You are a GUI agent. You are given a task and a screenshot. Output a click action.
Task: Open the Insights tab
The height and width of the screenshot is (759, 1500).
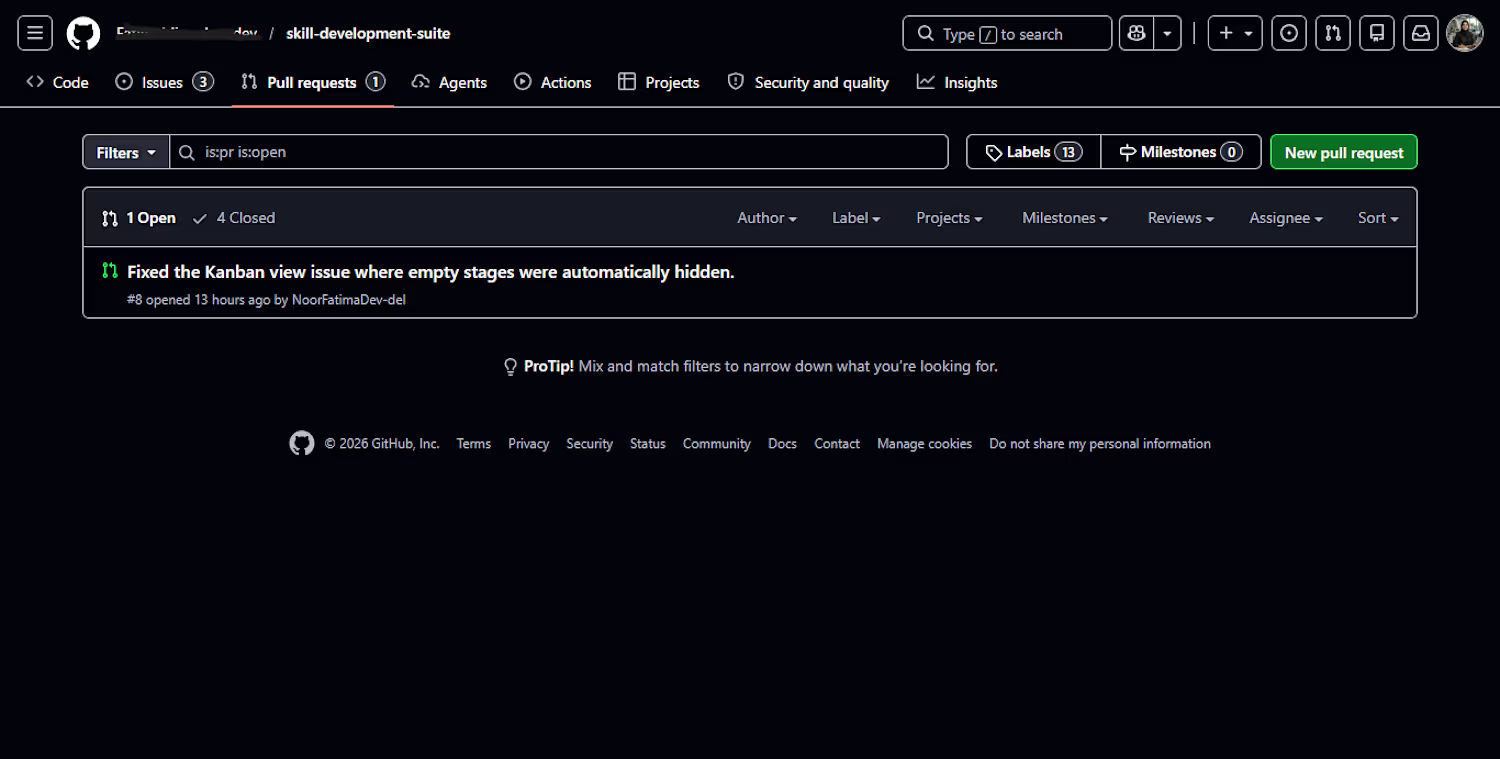point(957,82)
